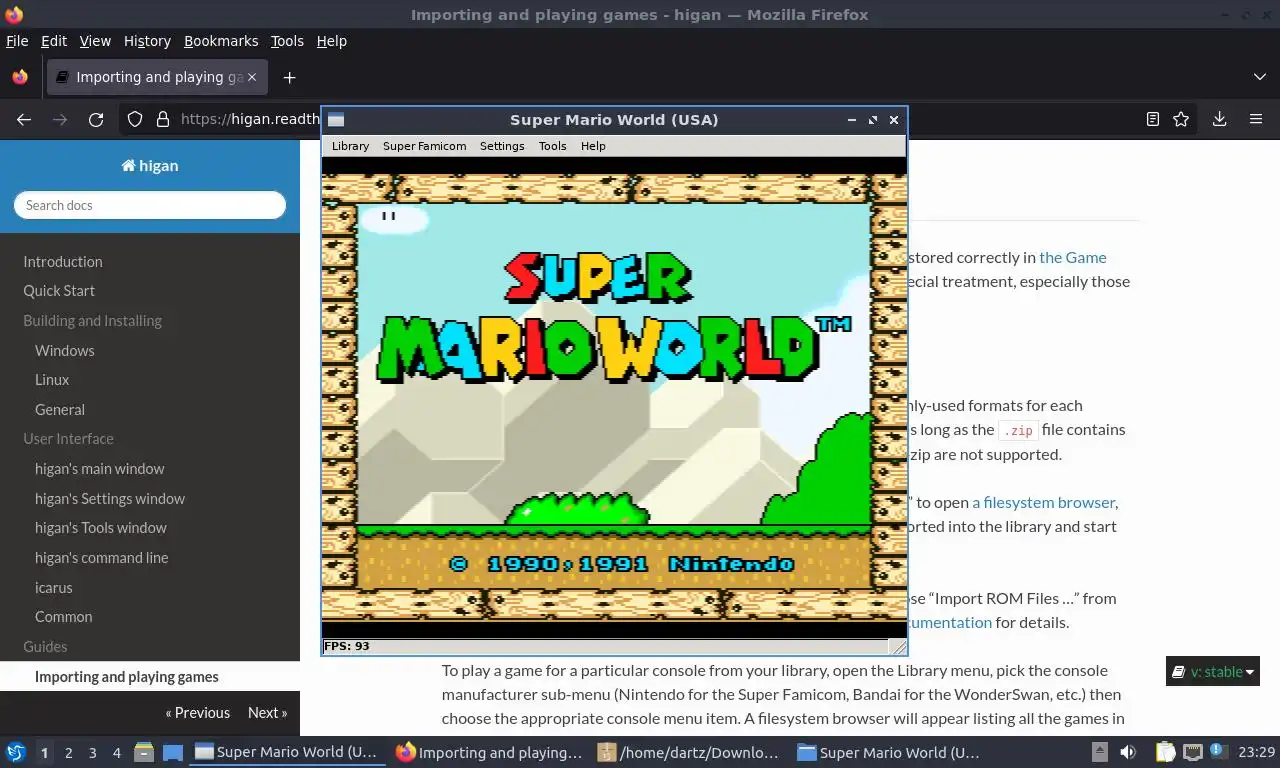Image resolution: width=1280 pixels, height=768 pixels.
Task: Expand the list all tabs chevron
Action: click(1260, 77)
